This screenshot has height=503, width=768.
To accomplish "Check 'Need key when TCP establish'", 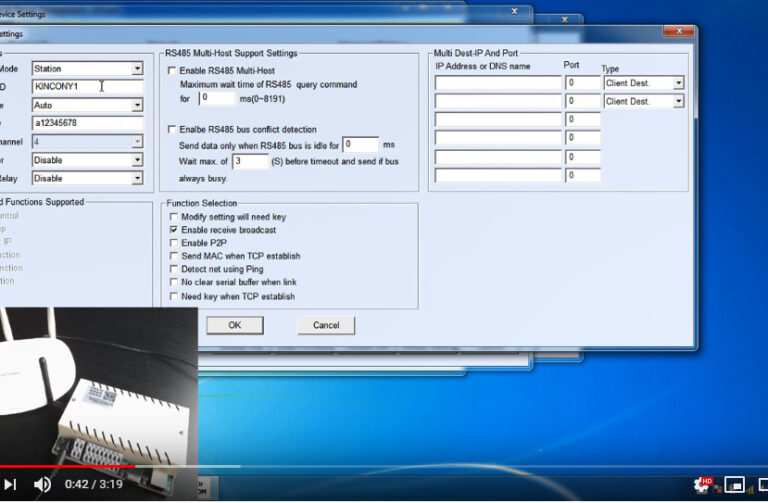I will (x=173, y=296).
